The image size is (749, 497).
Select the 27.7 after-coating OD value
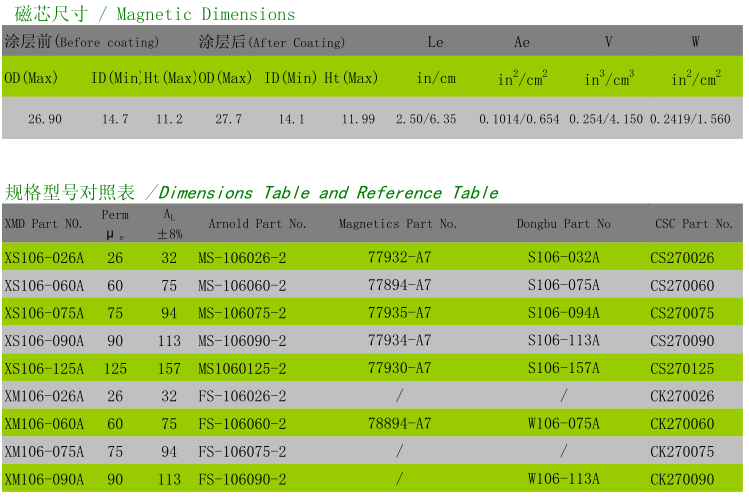pyautogui.click(x=228, y=119)
